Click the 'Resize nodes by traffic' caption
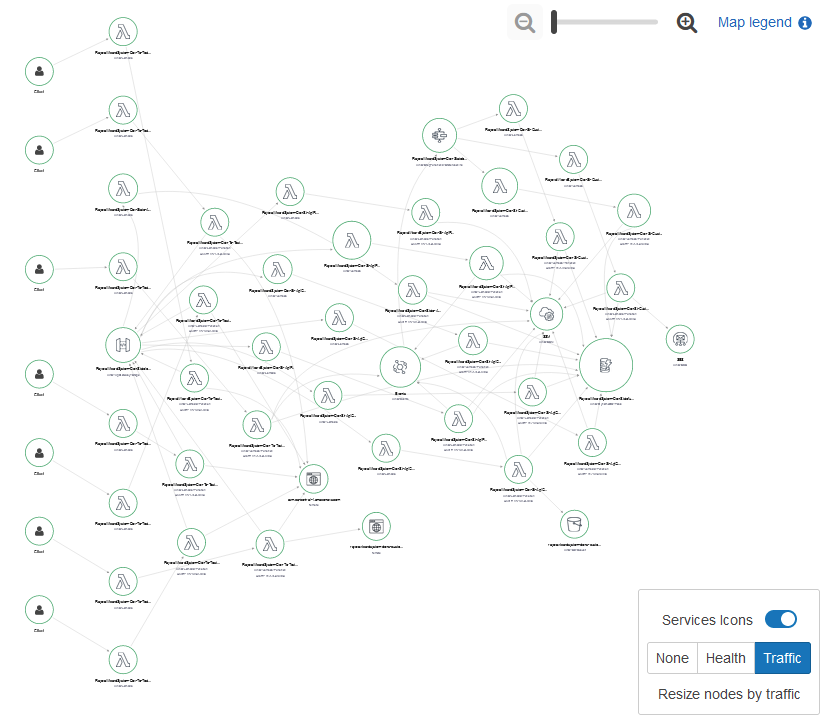829x723 pixels. [729, 694]
